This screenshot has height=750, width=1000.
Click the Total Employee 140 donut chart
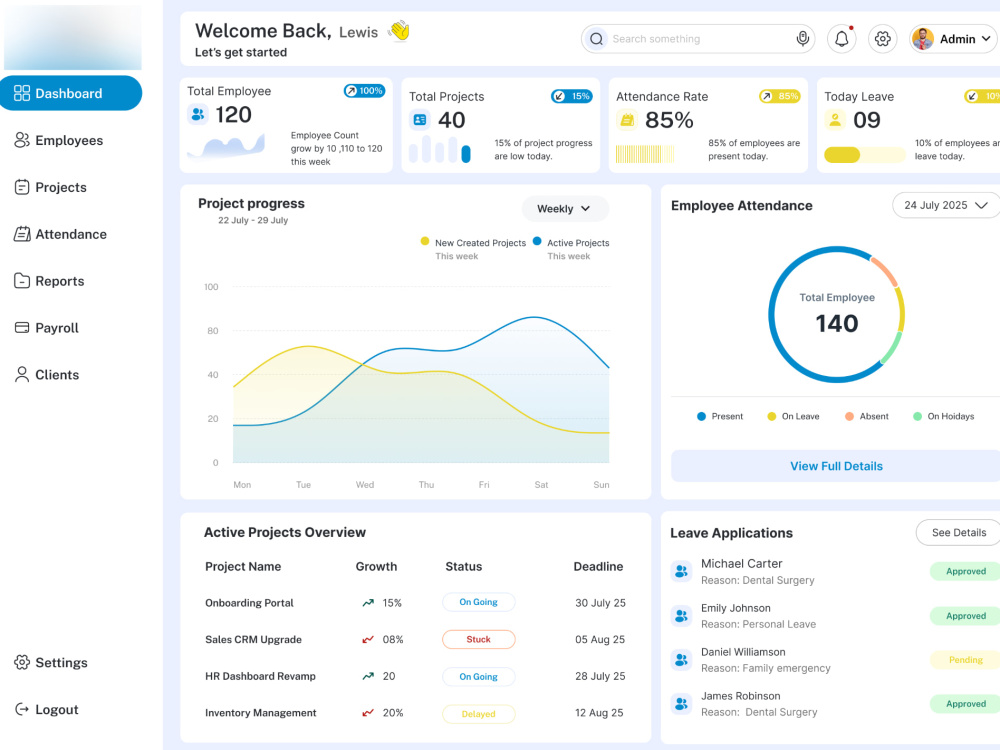(x=836, y=314)
